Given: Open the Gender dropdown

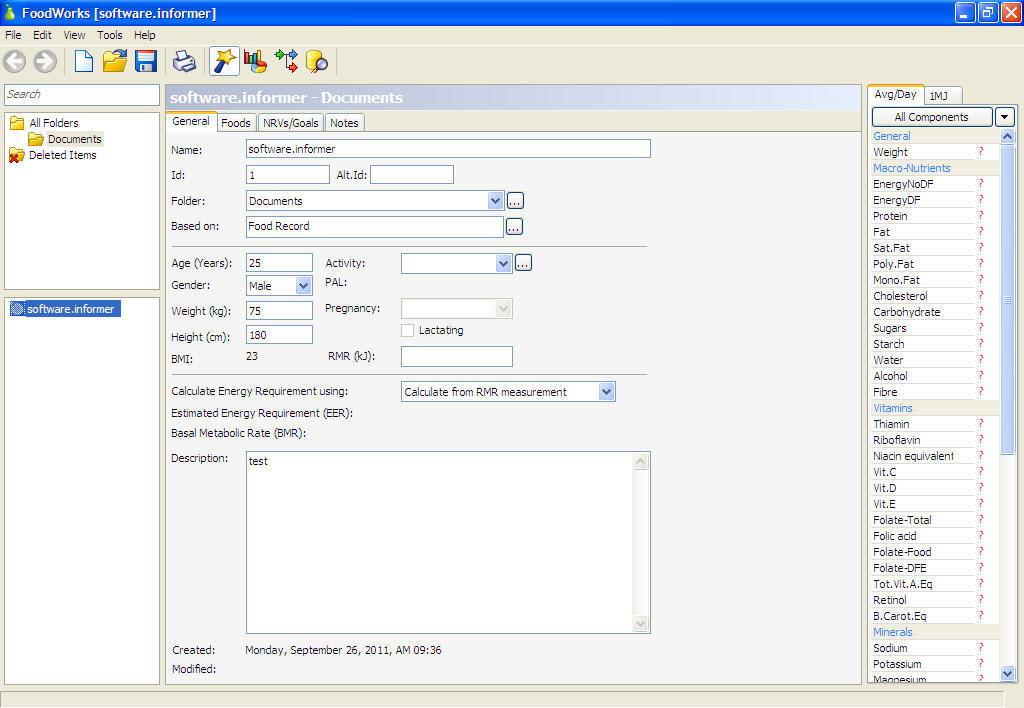Looking at the screenshot, I should click(302, 285).
